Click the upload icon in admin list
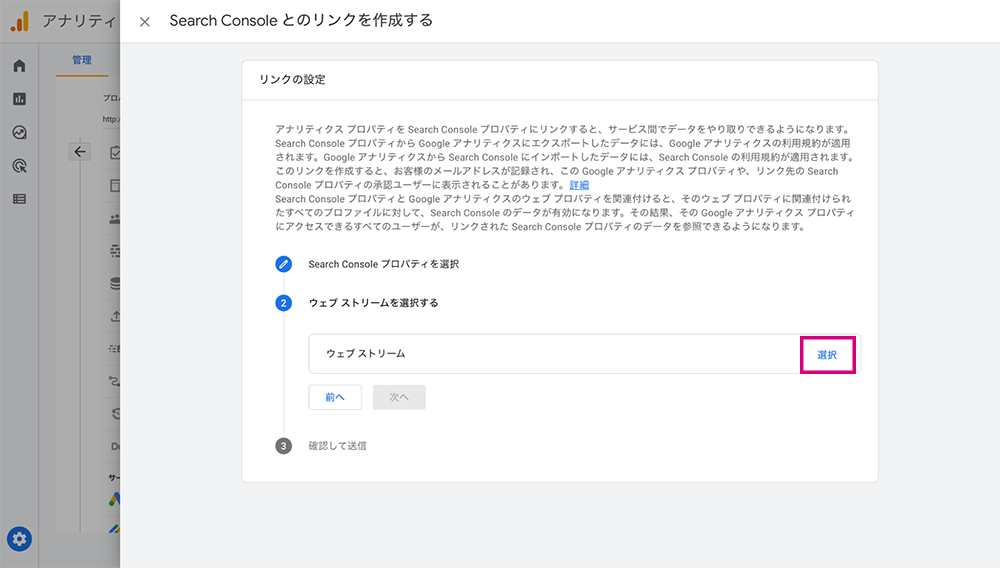The image size is (1000, 569). [115, 316]
